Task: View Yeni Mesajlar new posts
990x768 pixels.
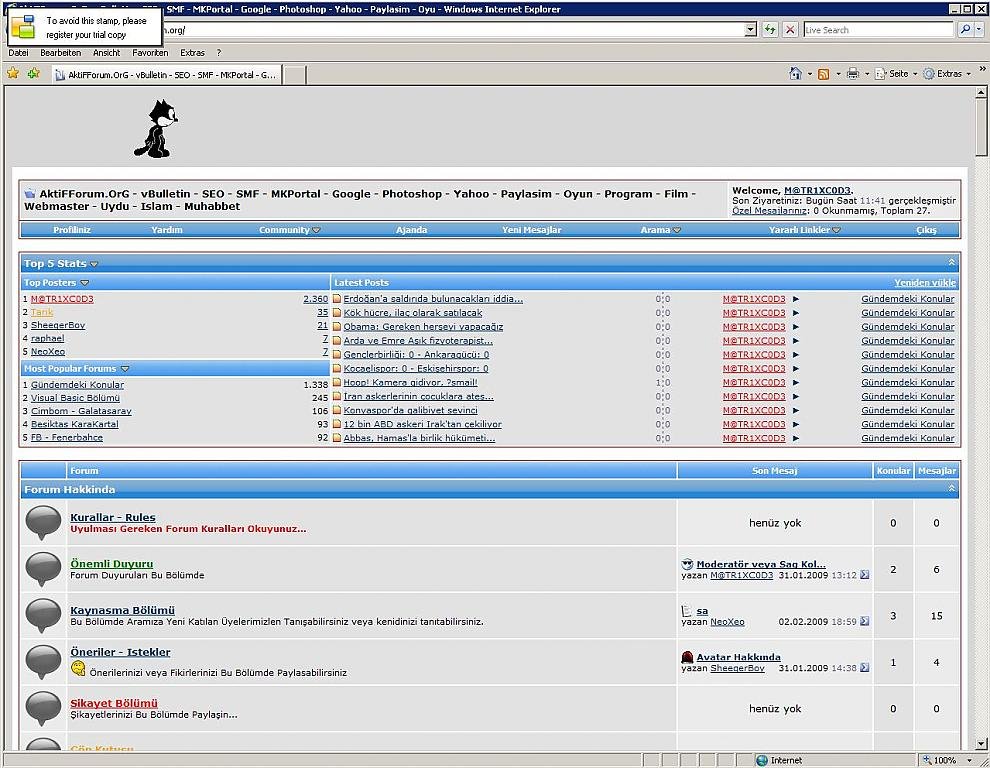Action: [x=532, y=230]
